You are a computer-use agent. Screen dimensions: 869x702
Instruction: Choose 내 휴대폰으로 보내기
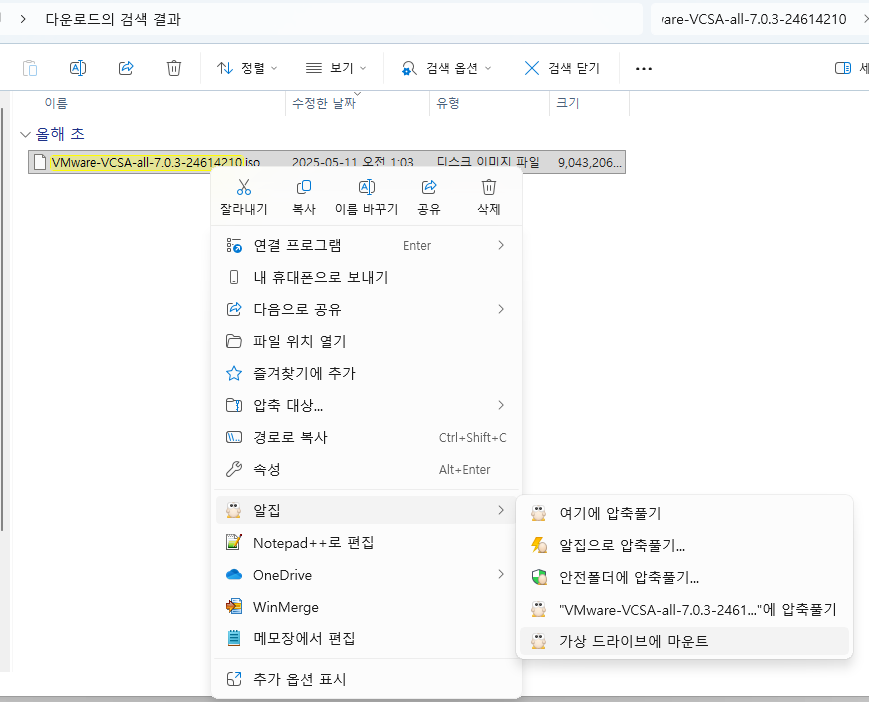[x=366, y=277]
